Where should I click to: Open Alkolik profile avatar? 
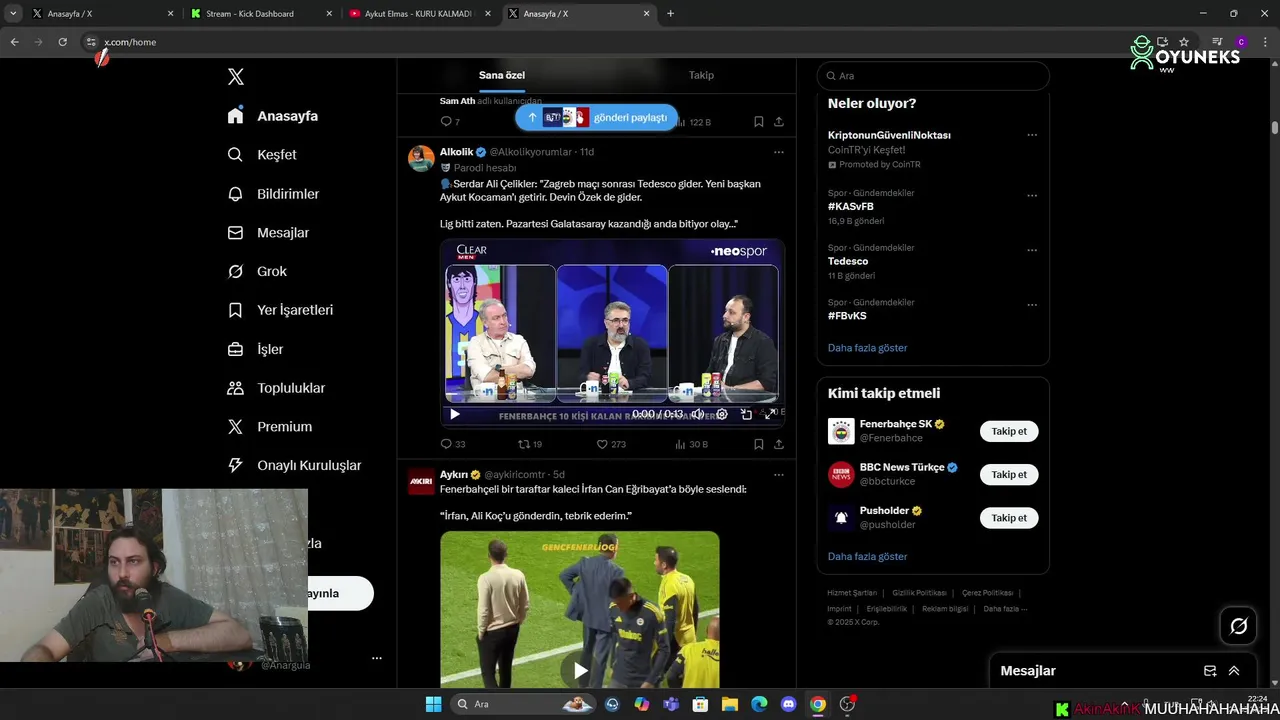(422, 159)
